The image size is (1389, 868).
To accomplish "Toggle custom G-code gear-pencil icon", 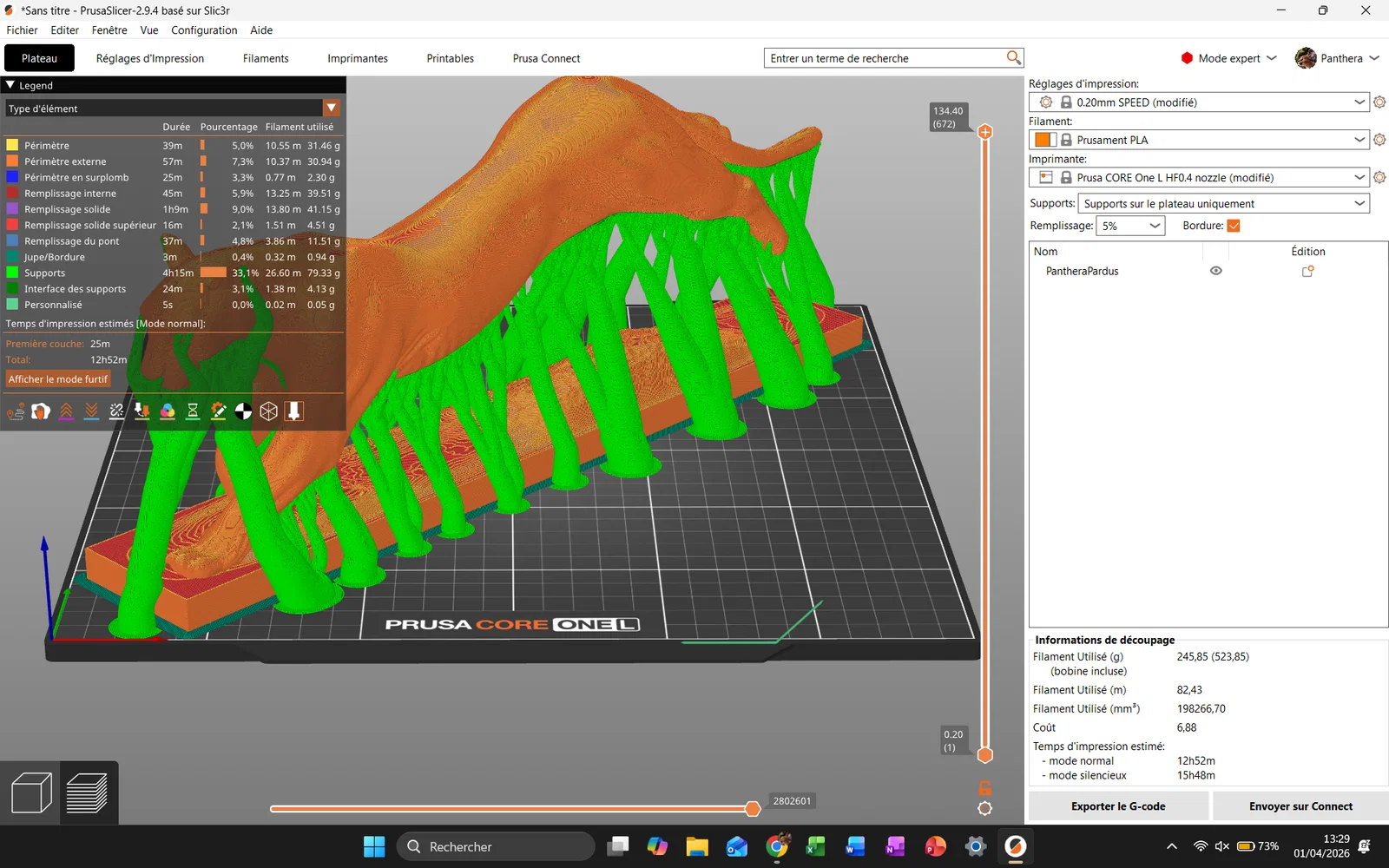I will click(x=218, y=411).
